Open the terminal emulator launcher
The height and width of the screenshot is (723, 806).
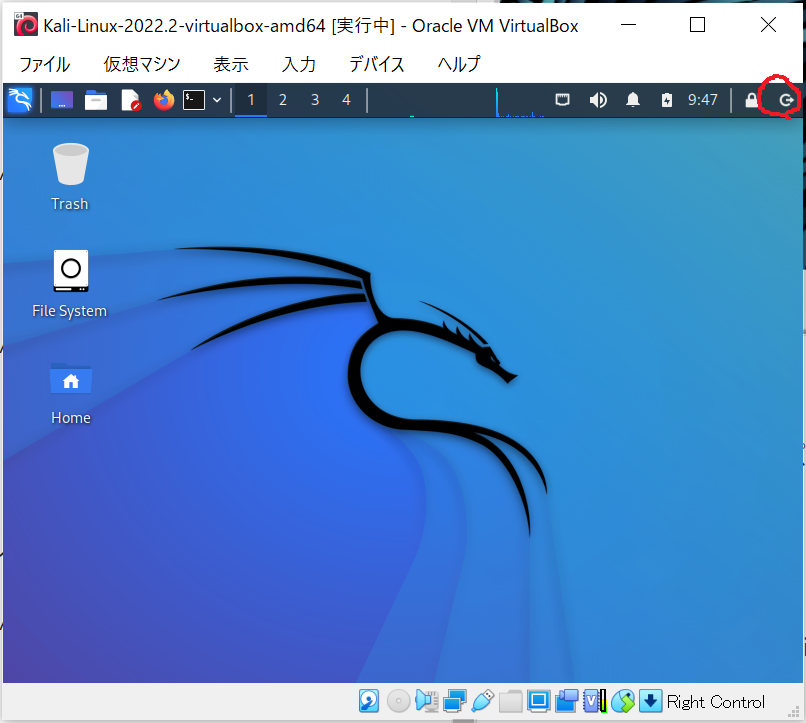click(x=194, y=100)
